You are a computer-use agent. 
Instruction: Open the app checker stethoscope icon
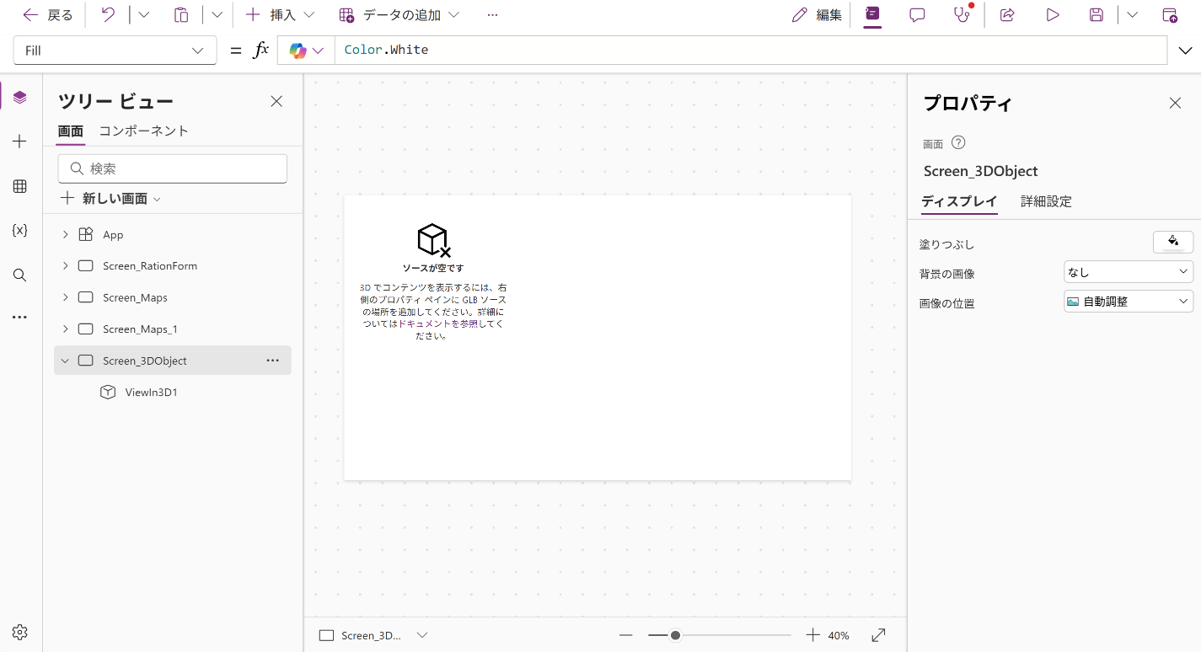(x=961, y=15)
